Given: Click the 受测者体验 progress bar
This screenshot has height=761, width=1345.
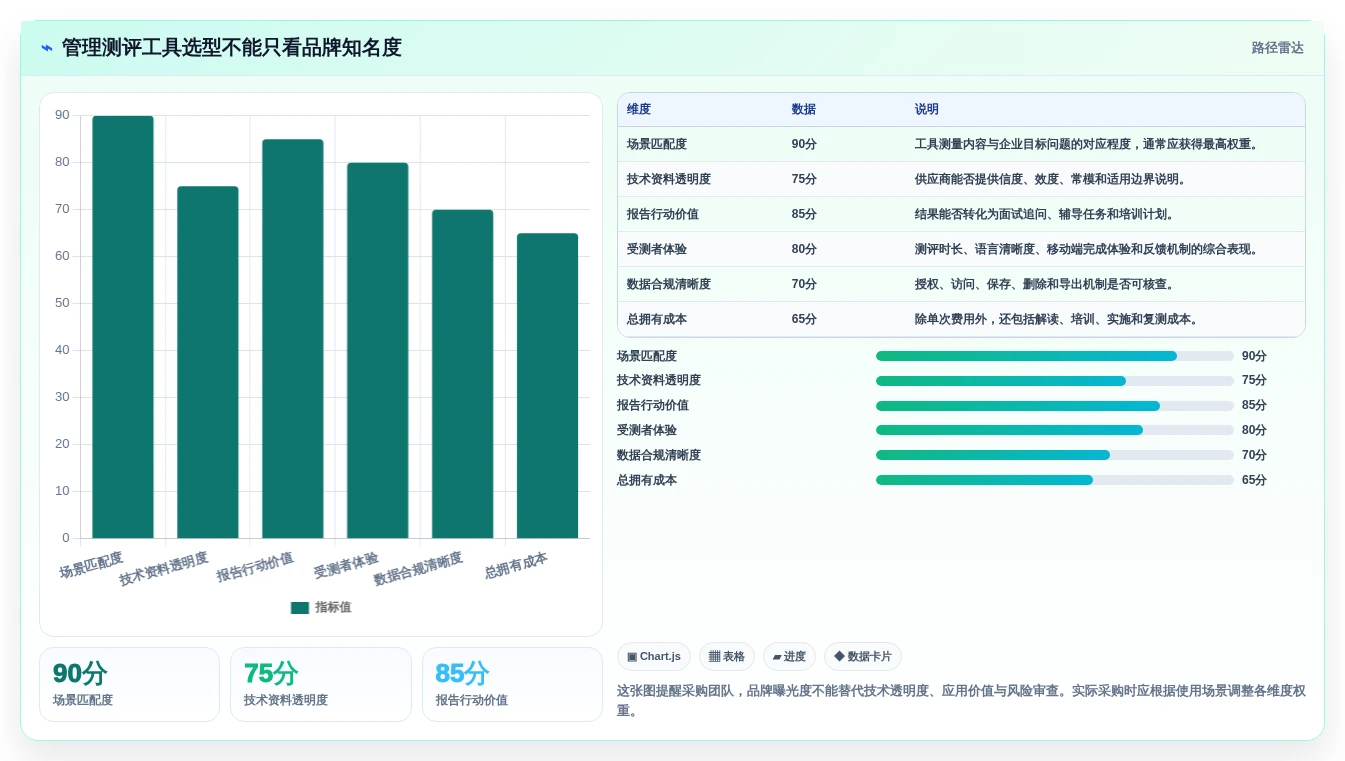Looking at the screenshot, I should [x=1055, y=430].
